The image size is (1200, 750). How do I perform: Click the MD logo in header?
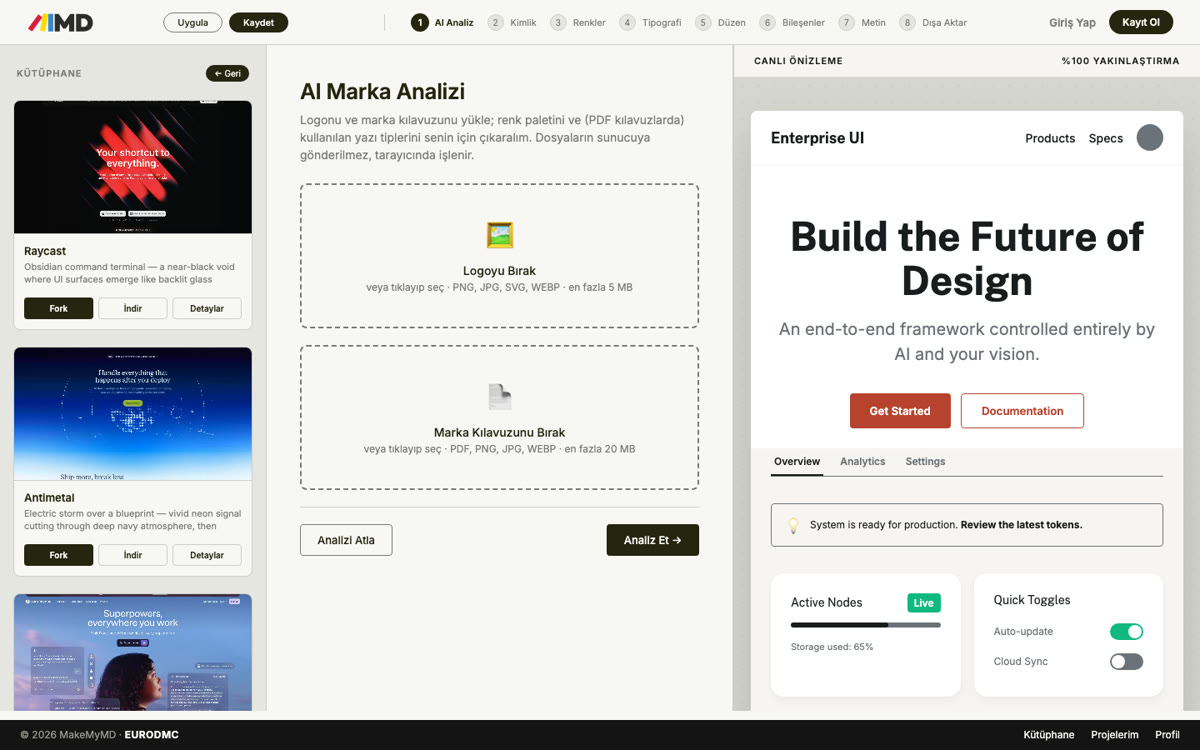[x=60, y=22]
